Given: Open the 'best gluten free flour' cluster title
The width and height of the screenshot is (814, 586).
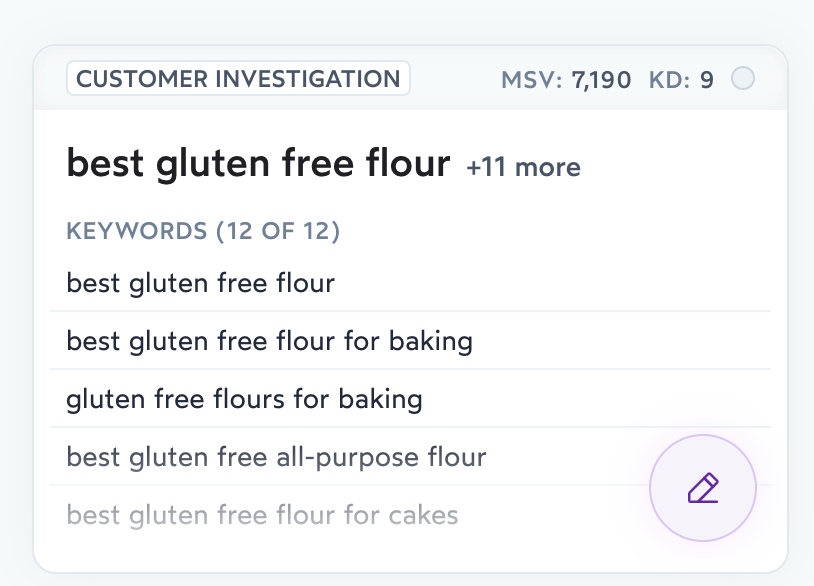Looking at the screenshot, I should (x=258, y=163).
